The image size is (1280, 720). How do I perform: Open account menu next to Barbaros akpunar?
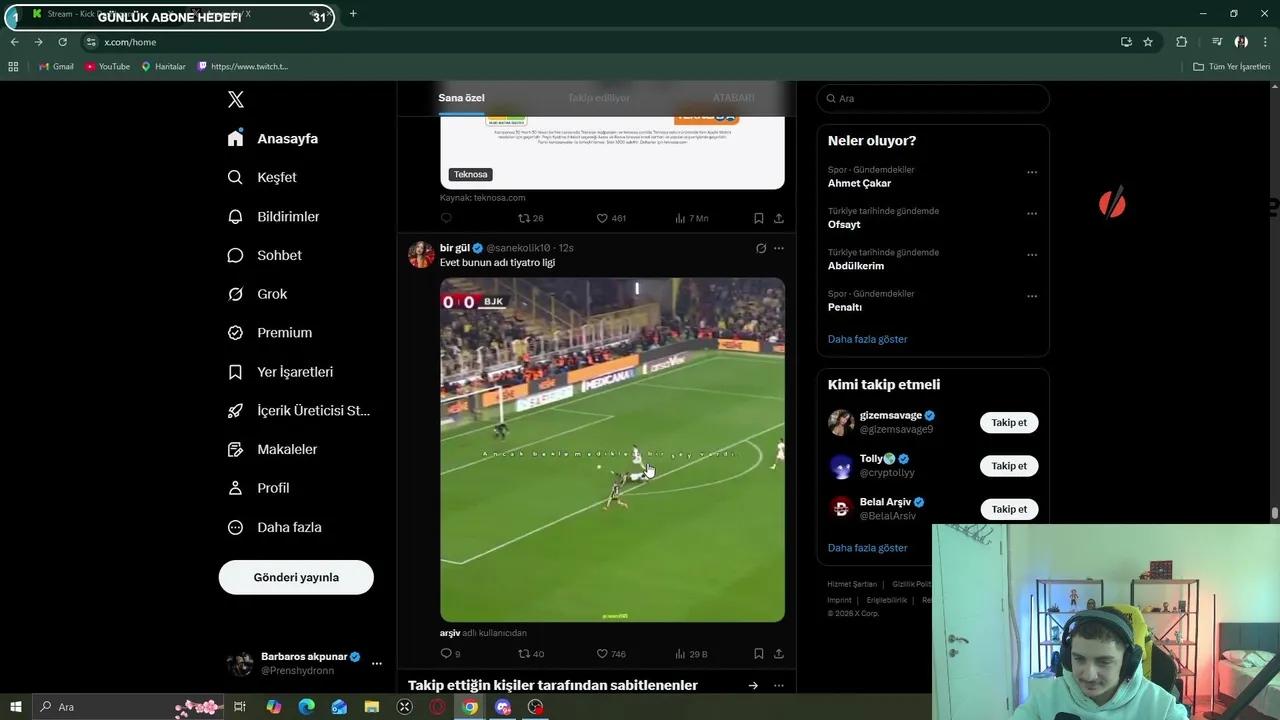(377, 663)
